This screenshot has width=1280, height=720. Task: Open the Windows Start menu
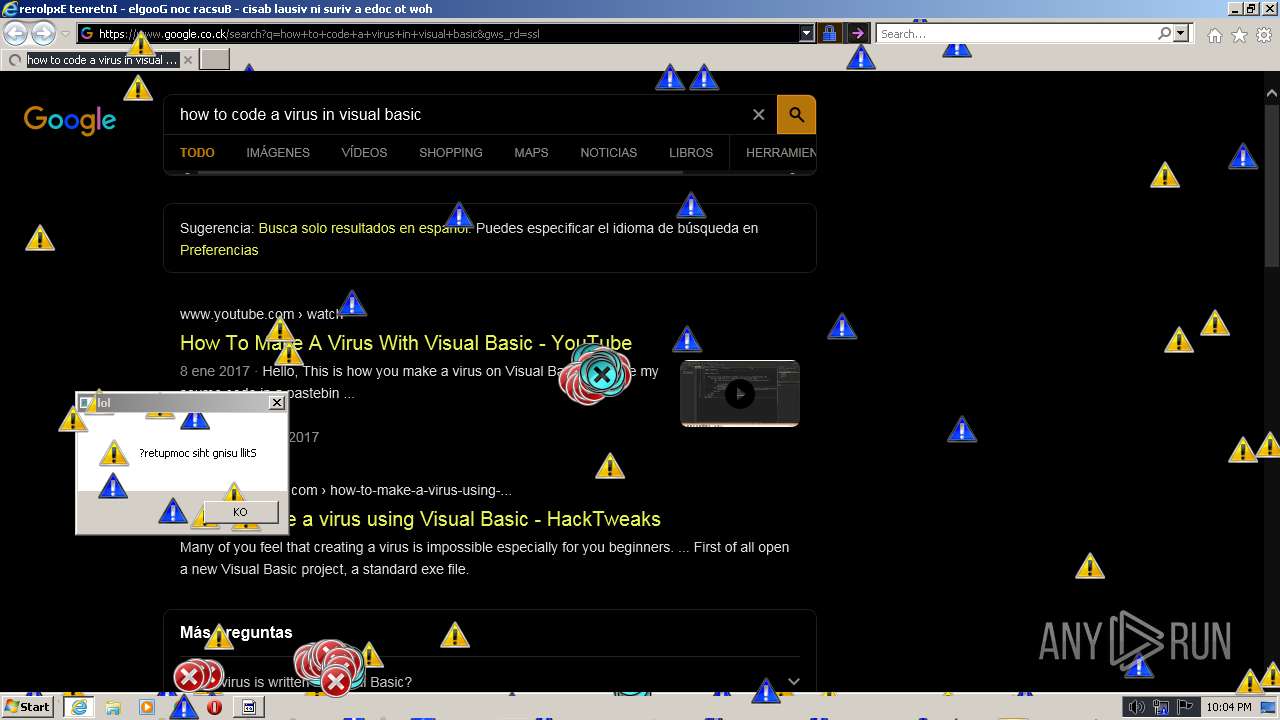[x=27, y=707]
